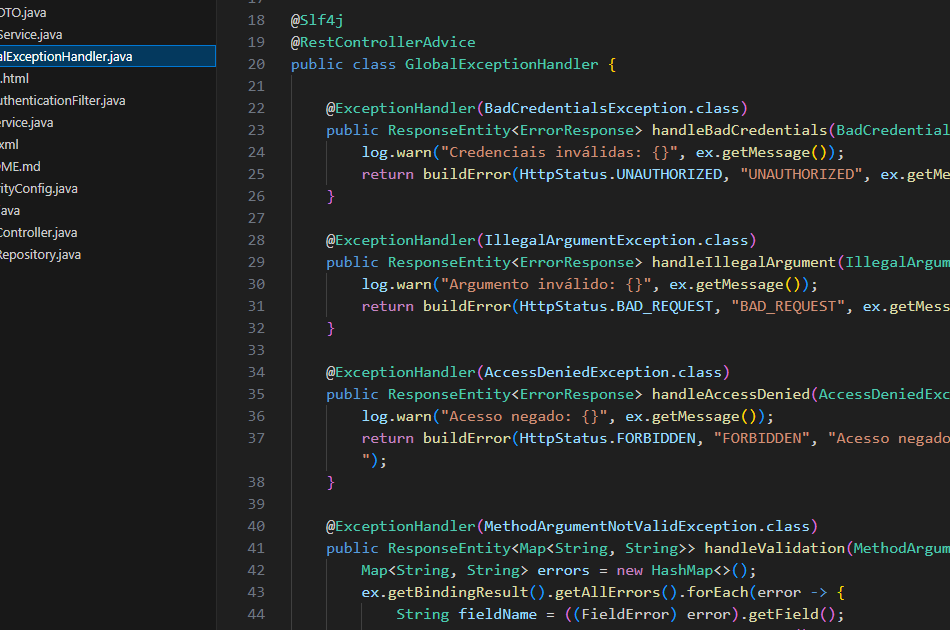Open the SecurityConfig.java file

pyautogui.click(x=39, y=189)
